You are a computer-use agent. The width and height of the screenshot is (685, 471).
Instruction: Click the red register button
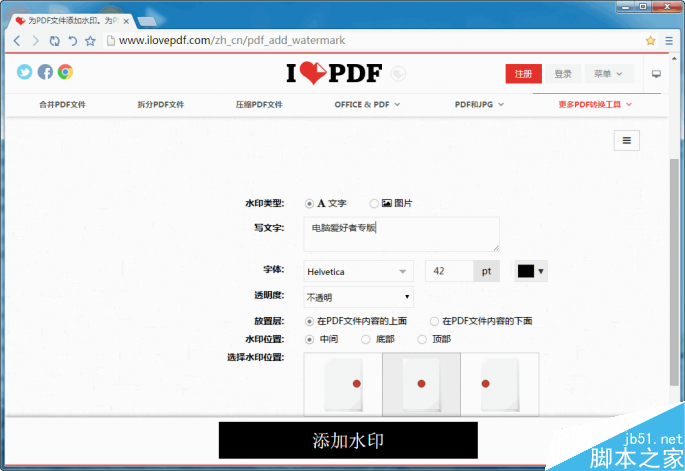pyautogui.click(x=523, y=74)
